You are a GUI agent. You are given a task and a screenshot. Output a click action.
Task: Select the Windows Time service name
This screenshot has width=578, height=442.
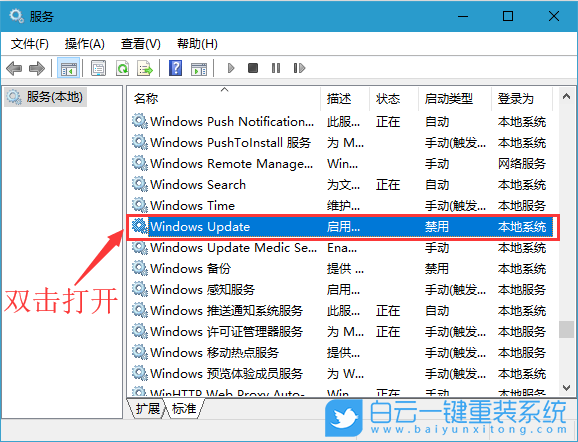pyautogui.click(x=192, y=205)
